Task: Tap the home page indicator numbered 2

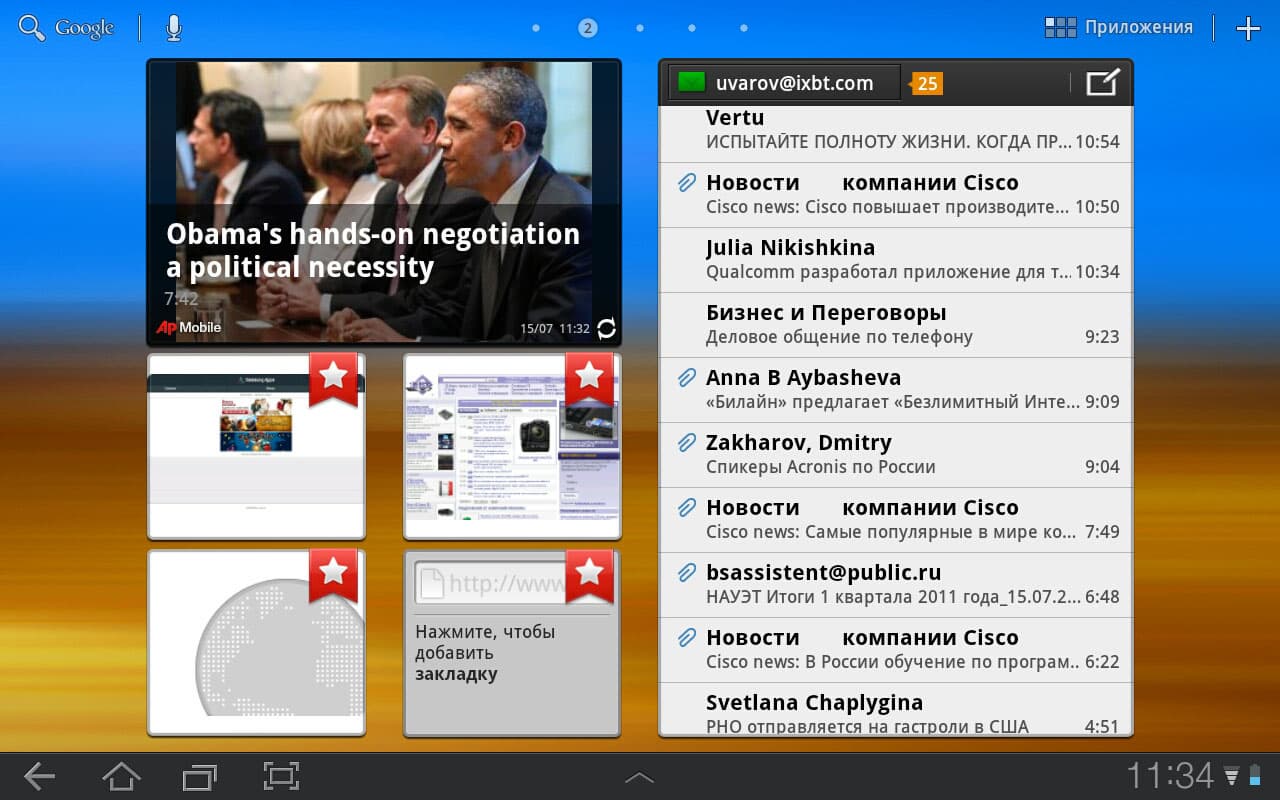Action: click(x=587, y=28)
